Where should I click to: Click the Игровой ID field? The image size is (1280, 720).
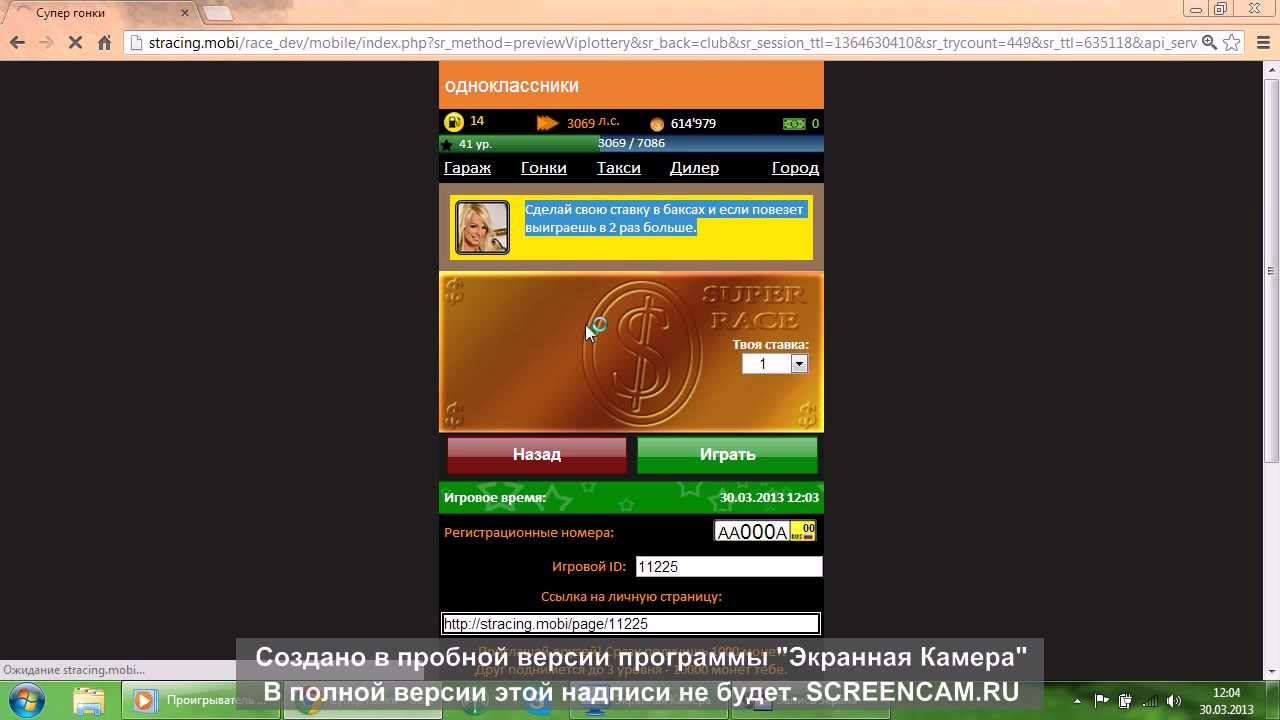pyautogui.click(x=729, y=567)
